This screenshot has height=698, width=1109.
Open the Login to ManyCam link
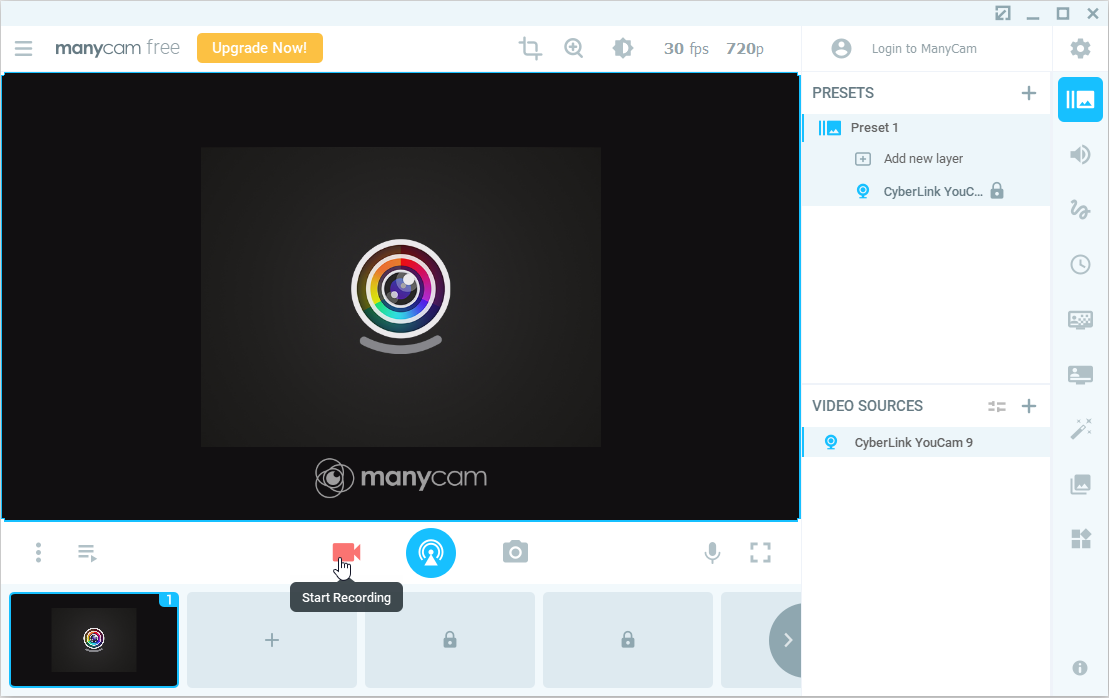tap(924, 48)
